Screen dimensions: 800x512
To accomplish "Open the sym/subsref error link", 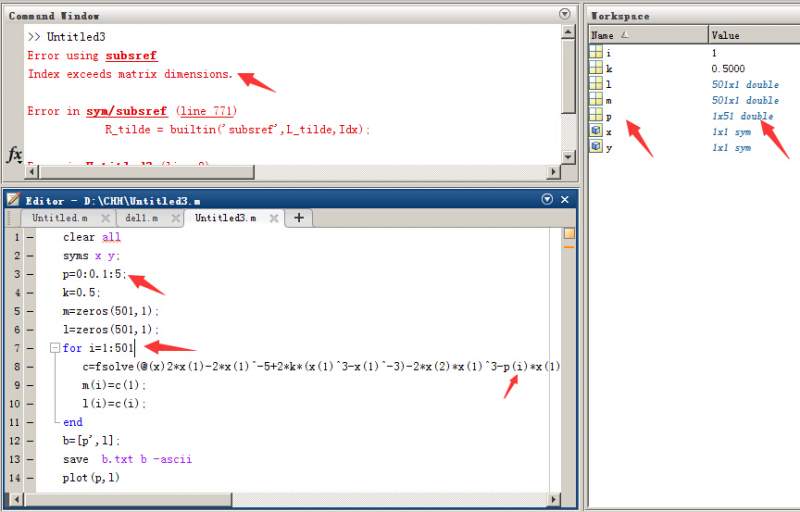I will [126, 111].
